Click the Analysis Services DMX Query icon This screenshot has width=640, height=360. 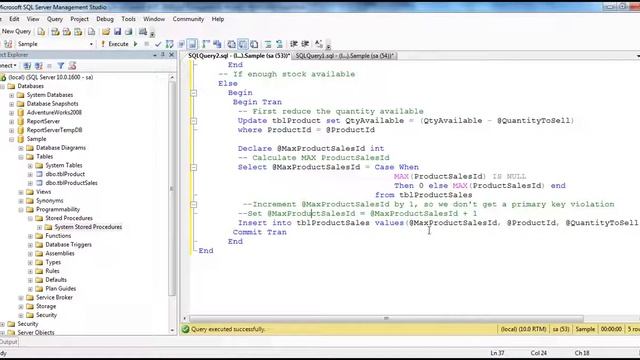pos(67,31)
